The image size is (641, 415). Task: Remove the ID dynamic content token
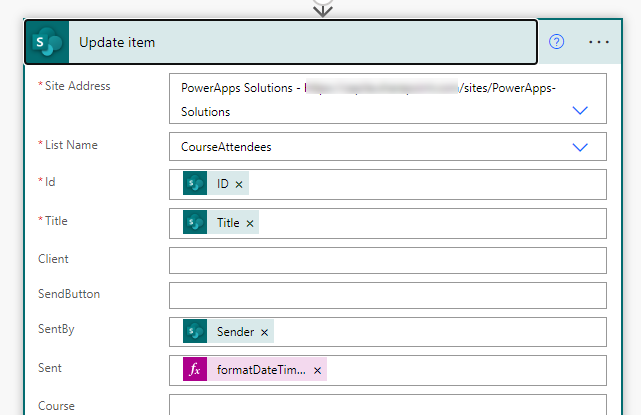239,184
